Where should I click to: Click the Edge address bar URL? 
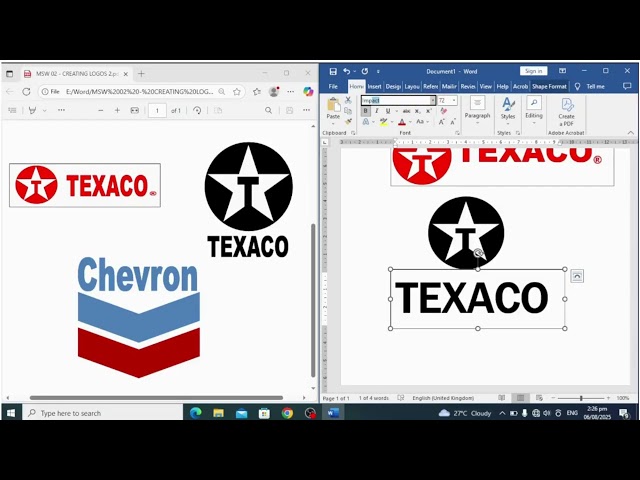pyautogui.click(x=139, y=92)
